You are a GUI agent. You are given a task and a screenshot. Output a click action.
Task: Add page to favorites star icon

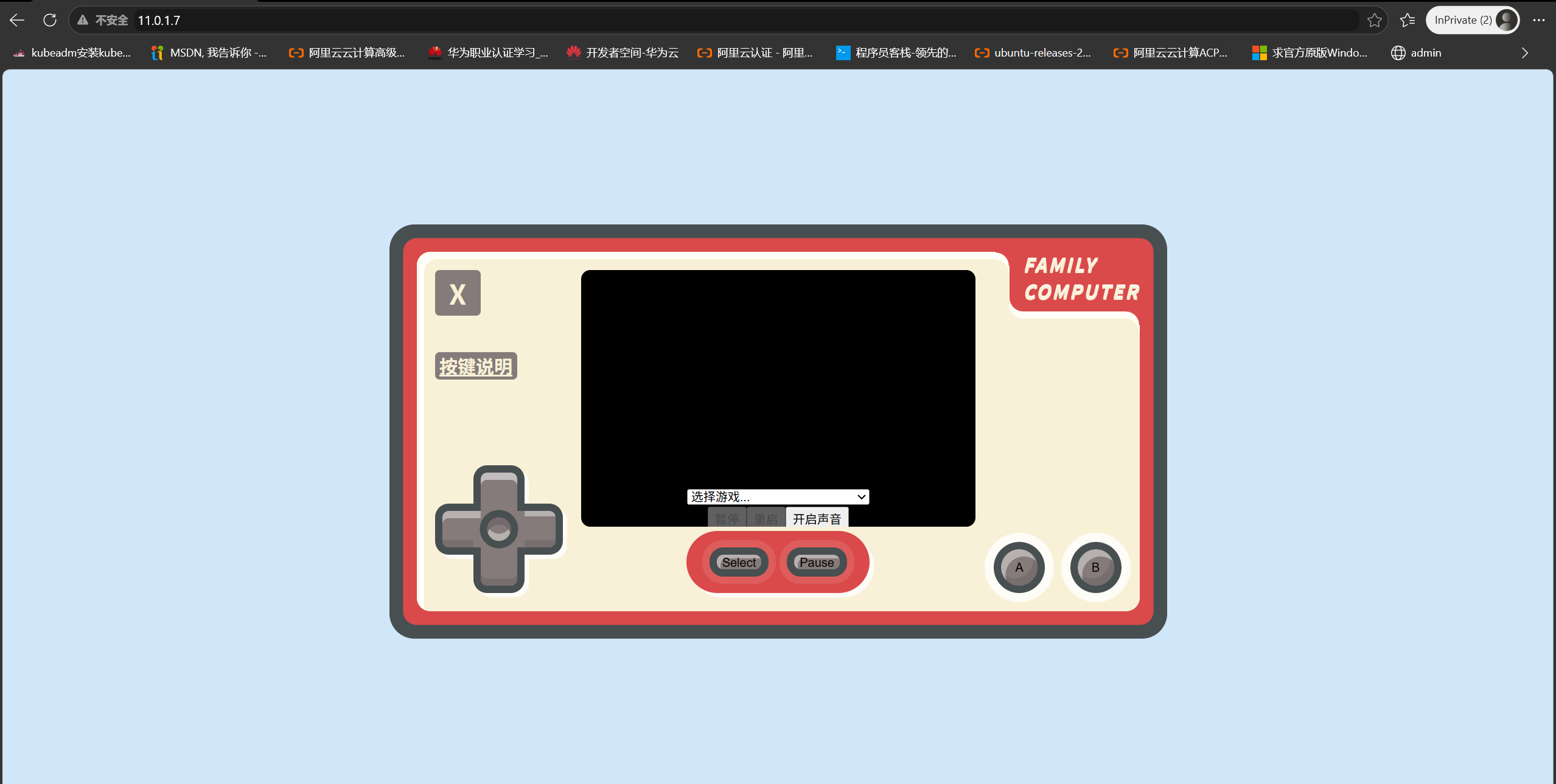click(x=1374, y=20)
